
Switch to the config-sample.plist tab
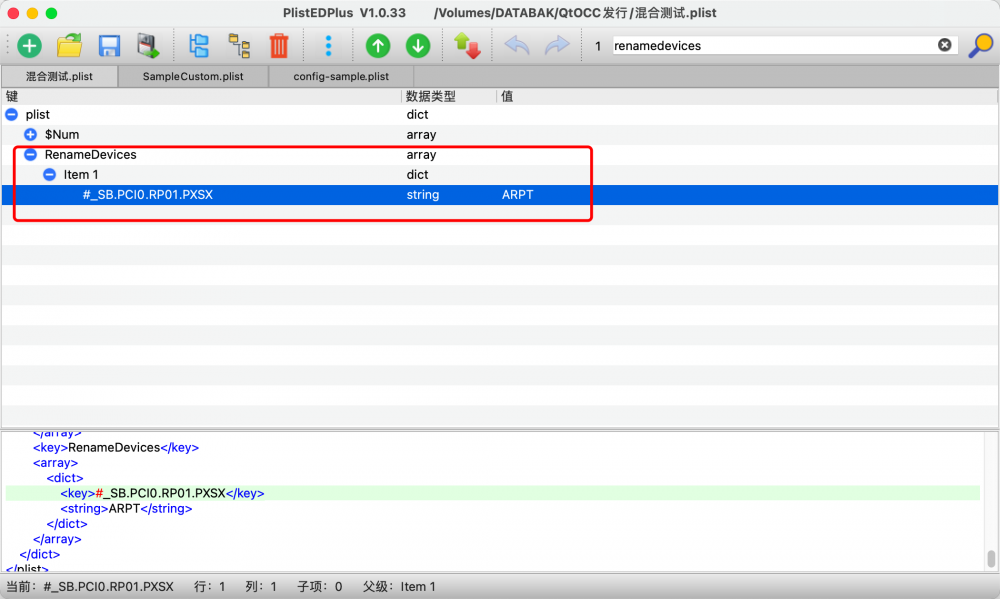pos(341,77)
